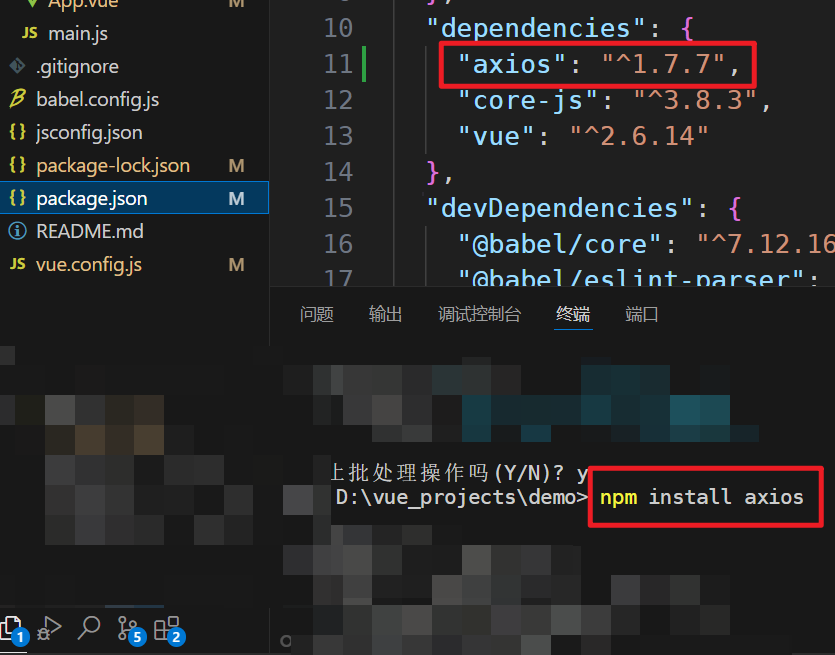Open the Run and Debug icon
This screenshot has height=655, width=835.
[50, 628]
